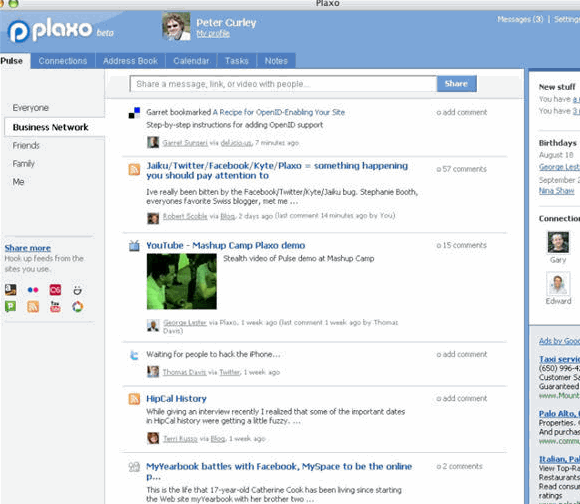
Task: Click the Twitter source link
Action: pos(230,372)
